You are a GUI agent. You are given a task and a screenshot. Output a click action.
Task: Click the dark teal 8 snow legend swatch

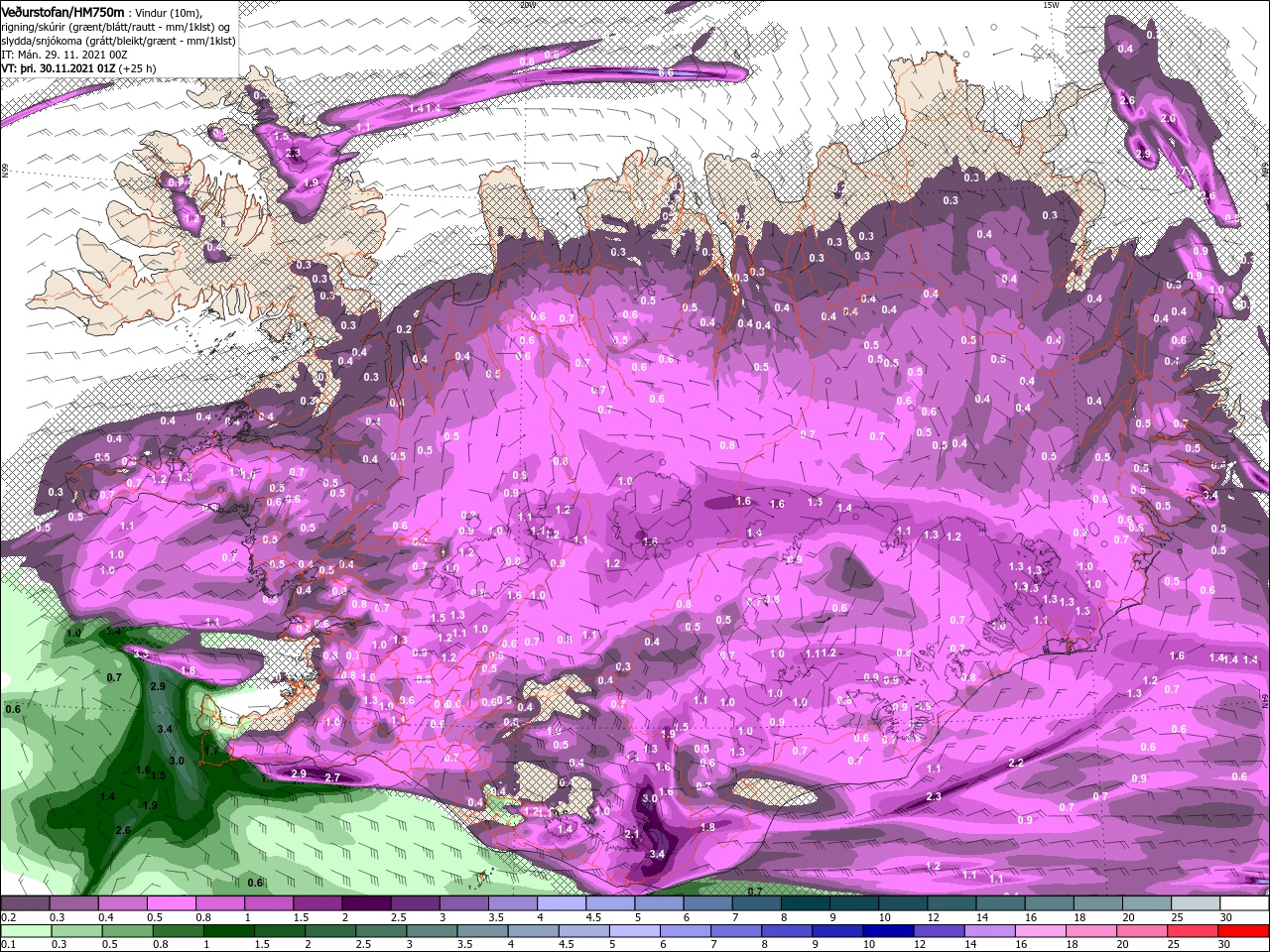(806, 903)
